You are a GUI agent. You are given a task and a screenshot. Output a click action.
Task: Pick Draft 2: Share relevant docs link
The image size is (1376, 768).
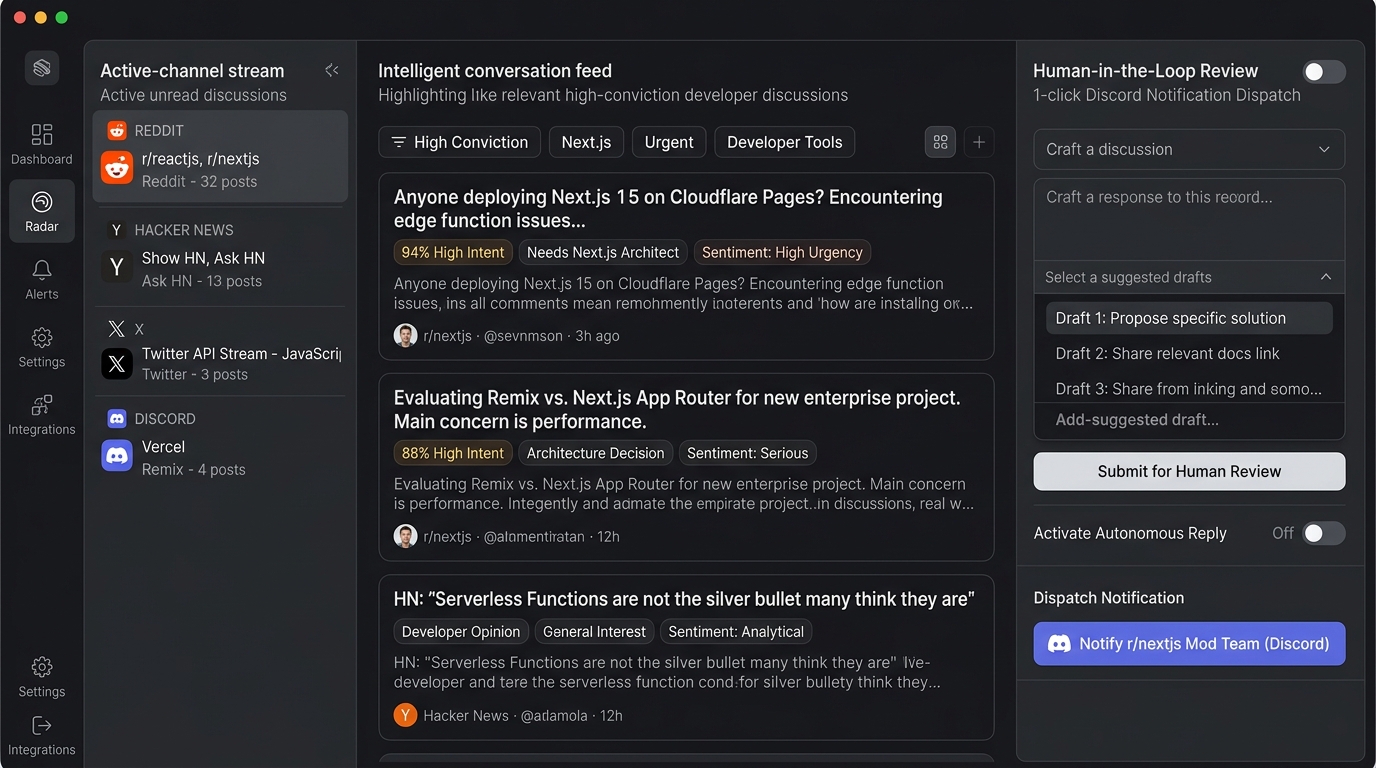click(1189, 353)
